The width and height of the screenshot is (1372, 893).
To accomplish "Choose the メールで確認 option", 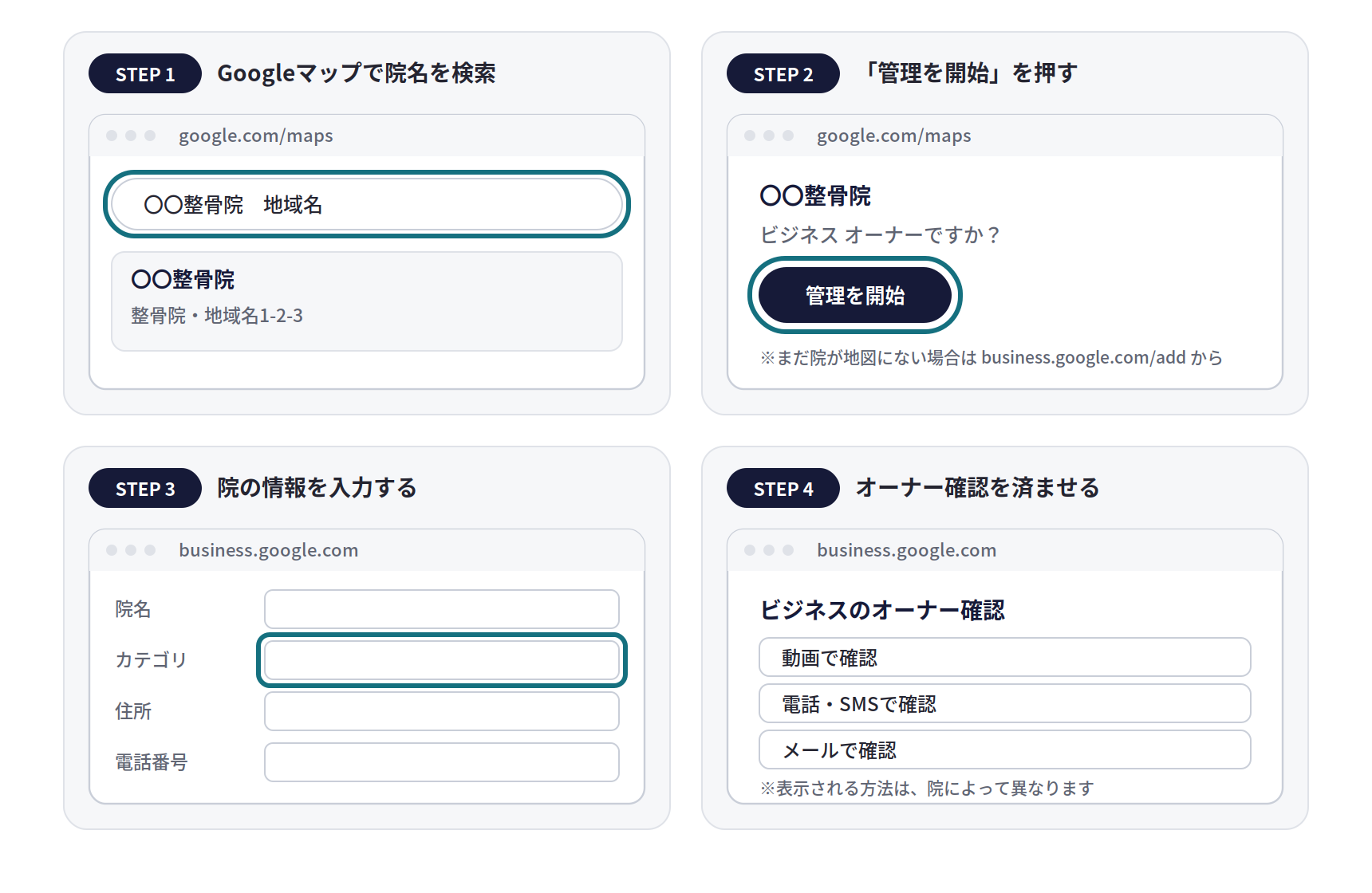I will point(1005,749).
